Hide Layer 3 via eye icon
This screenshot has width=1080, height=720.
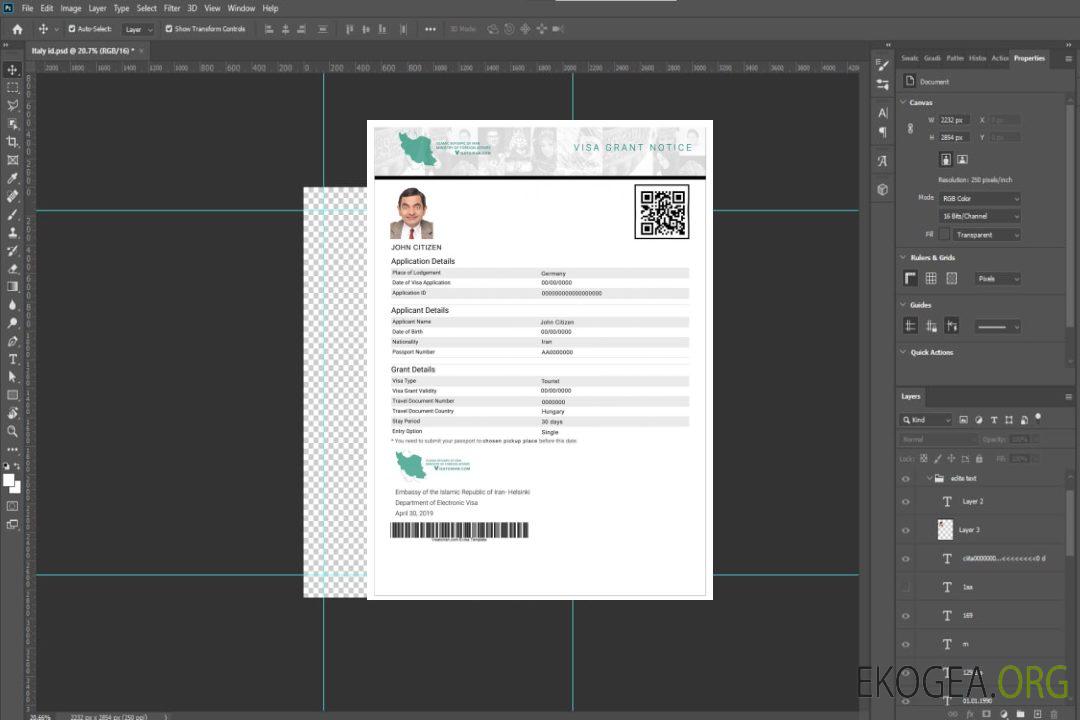[x=906, y=531]
